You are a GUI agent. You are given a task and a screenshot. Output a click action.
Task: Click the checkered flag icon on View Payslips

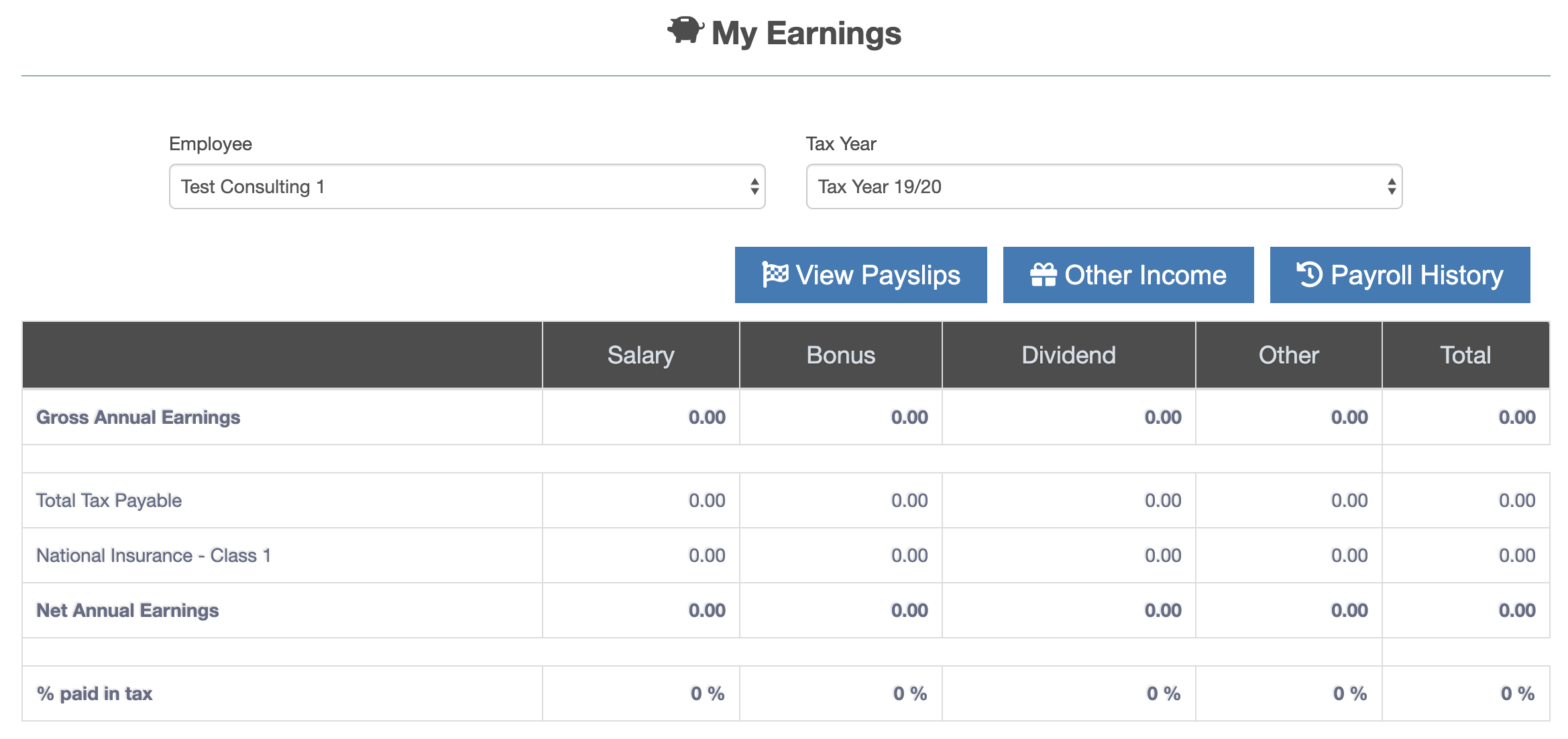[775, 275]
